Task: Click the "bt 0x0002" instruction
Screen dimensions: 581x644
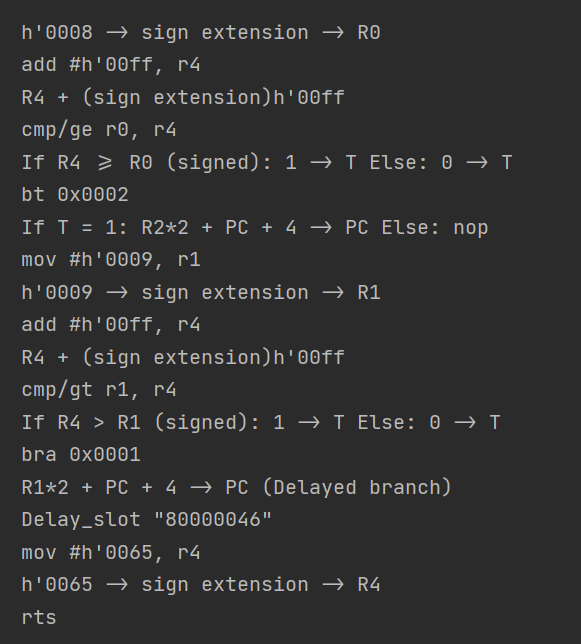Action: tap(75, 195)
